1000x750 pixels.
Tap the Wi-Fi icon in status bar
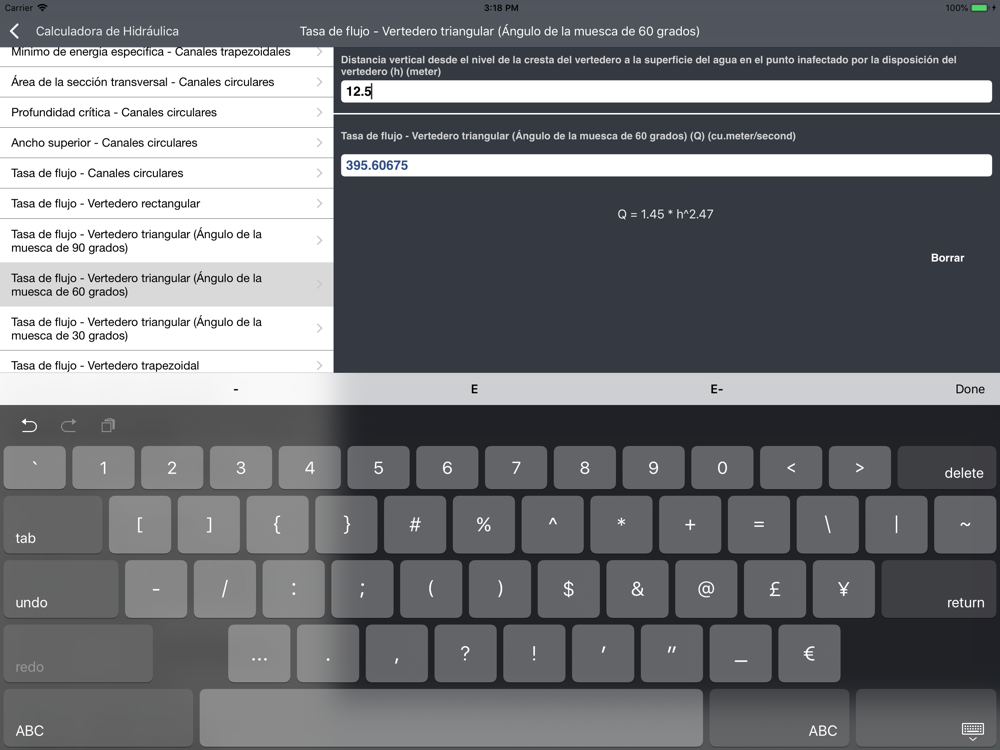pyautogui.click(x=42, y=8)
